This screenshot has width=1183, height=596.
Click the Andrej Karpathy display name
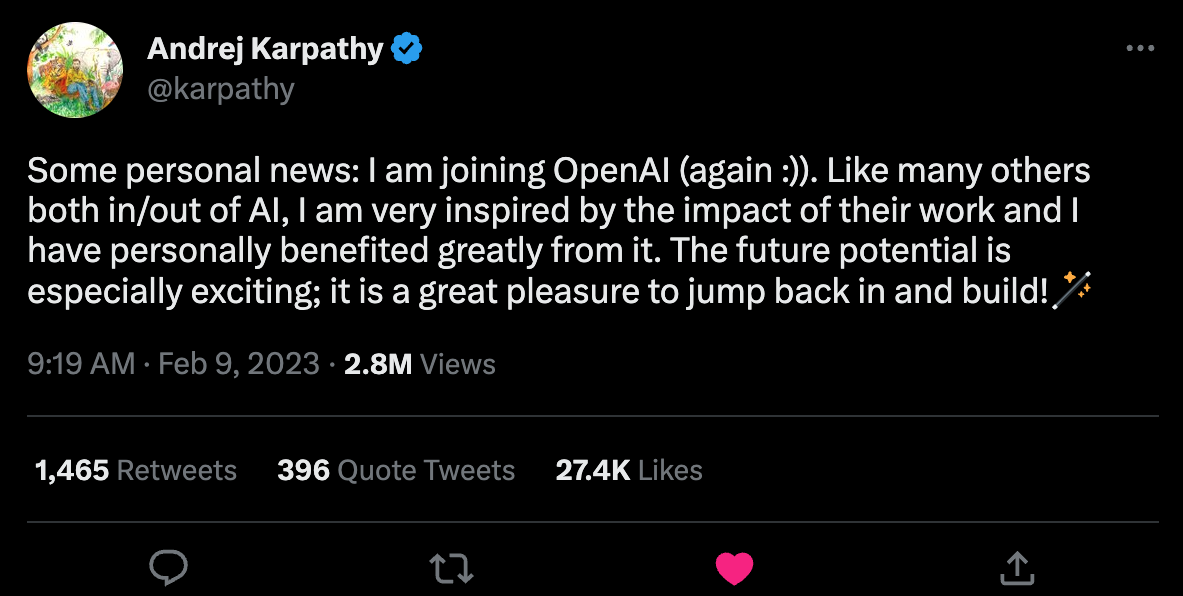(x=266, y=49)
